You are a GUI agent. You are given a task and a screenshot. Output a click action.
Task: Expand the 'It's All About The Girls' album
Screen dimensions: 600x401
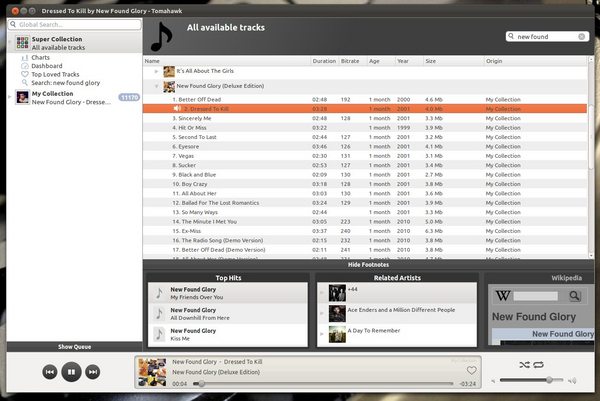click(156, 71)
